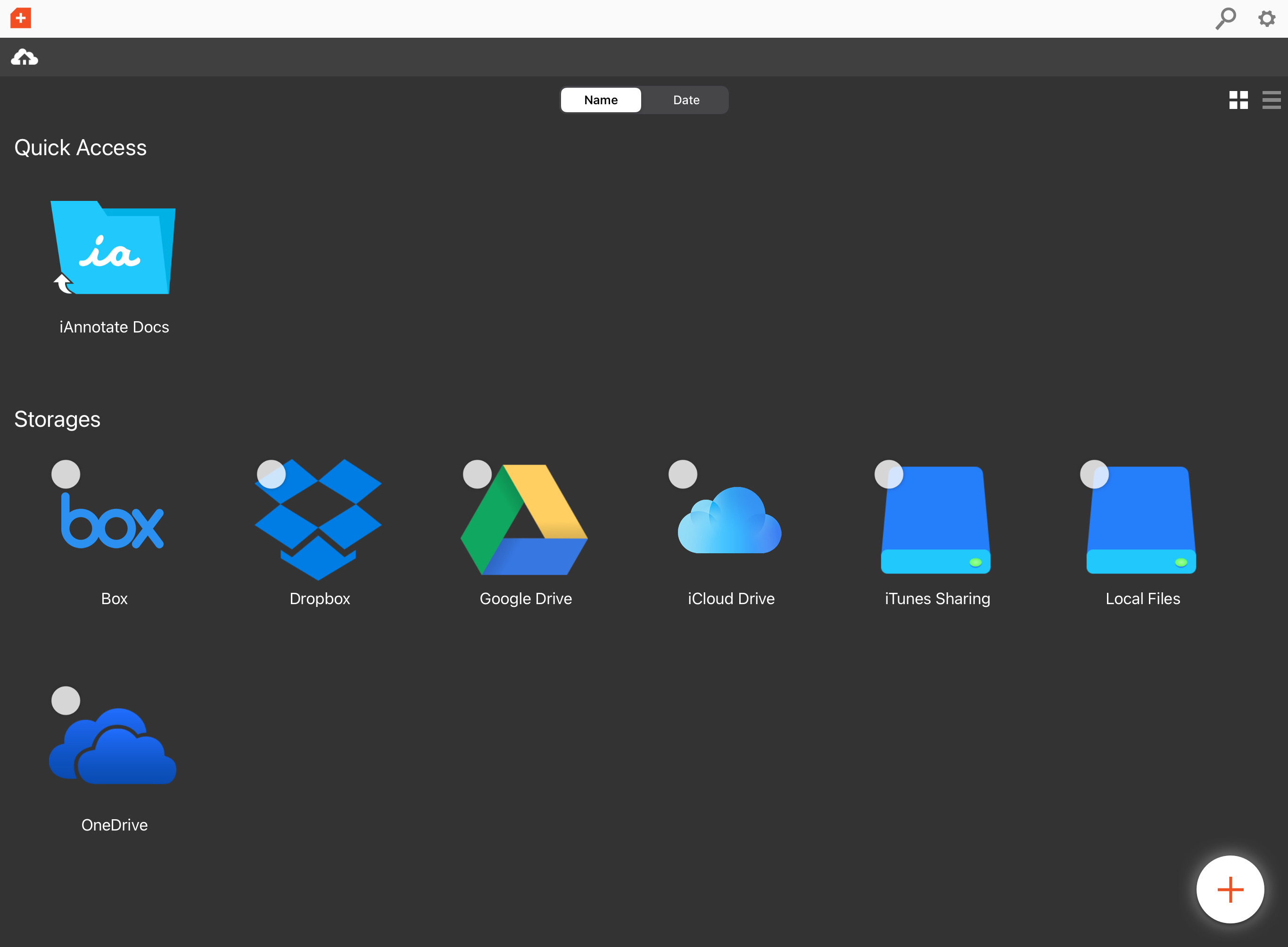Open the orange plus app logo menu
Screen dimensions: 1288x947
[21, 18]
